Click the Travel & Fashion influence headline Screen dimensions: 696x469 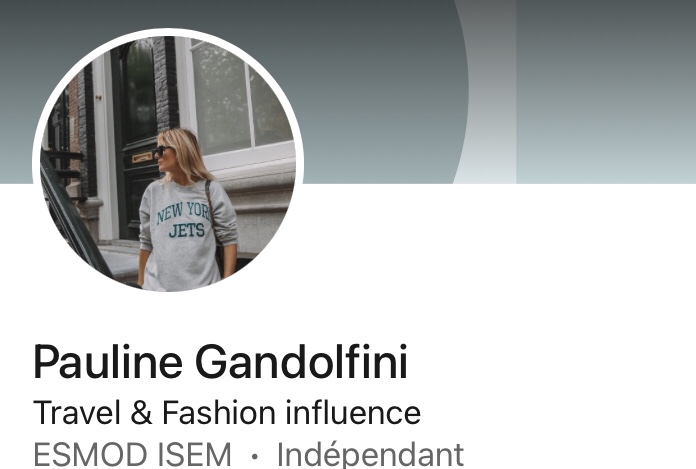(227, 413)
